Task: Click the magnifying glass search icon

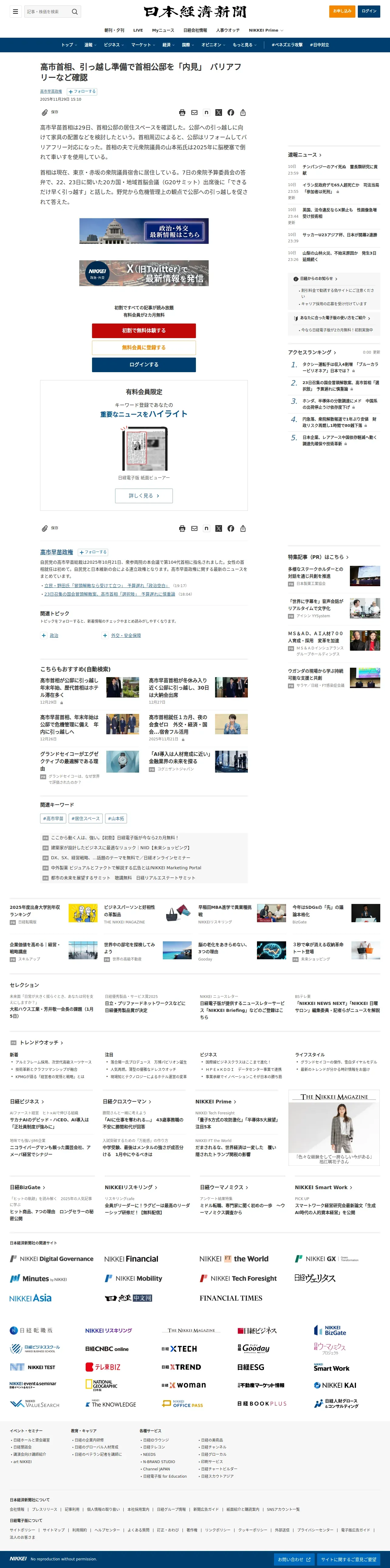Action: (75, 12)
